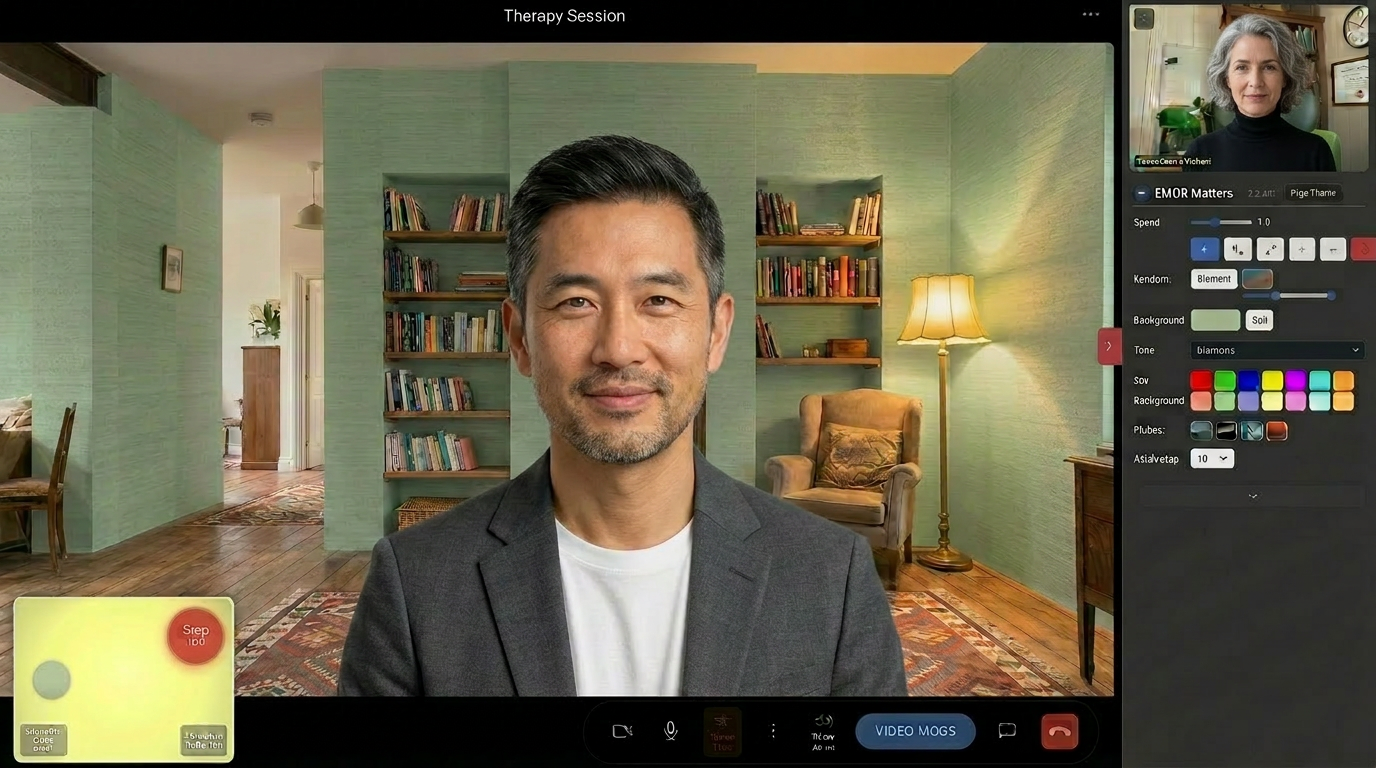Image resolution: width=1376 pixels, height=768 pixels.
Task: Select the therapist video thumbnail
Action: pyautogui.click(x=1249, y=88)
